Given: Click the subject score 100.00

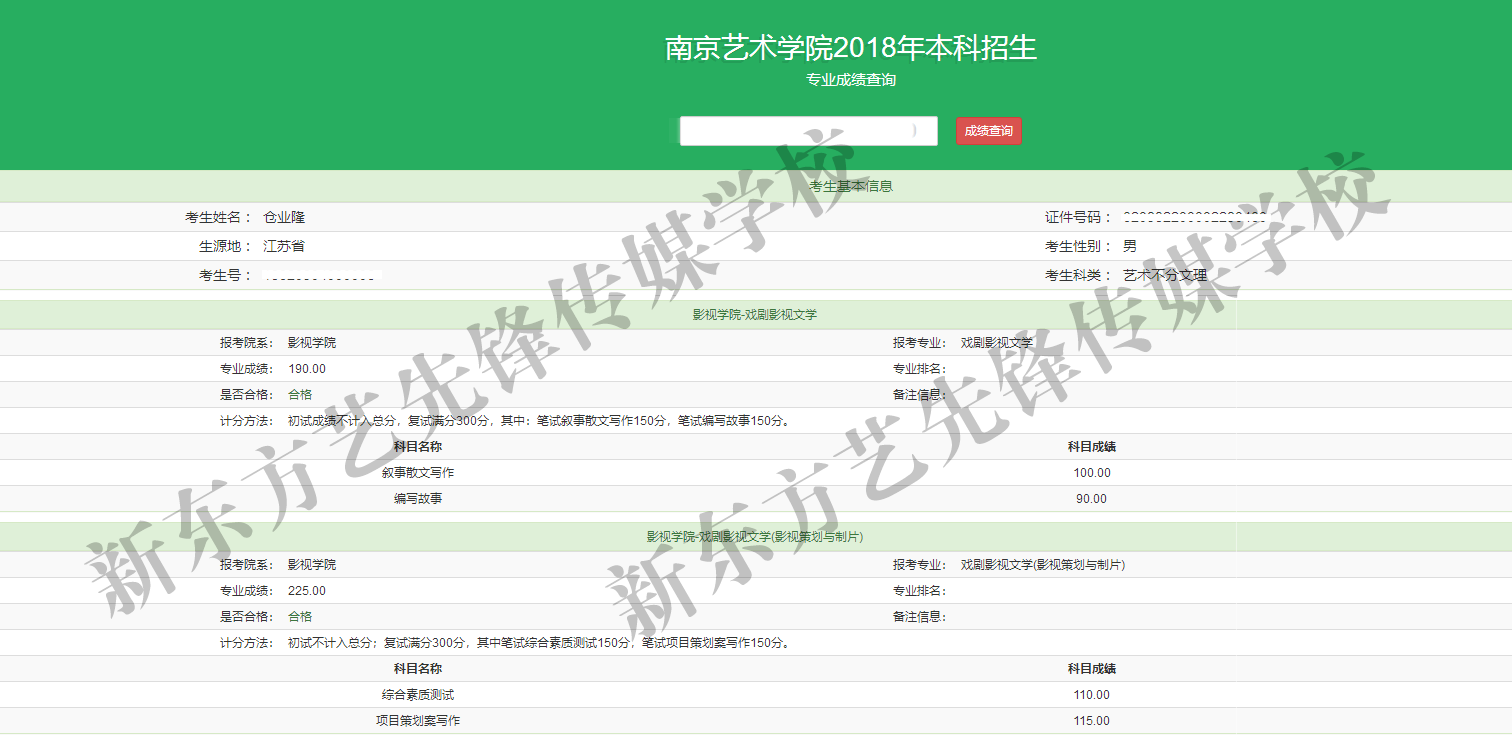Looking at the screenshot, I should [1092, 473].
